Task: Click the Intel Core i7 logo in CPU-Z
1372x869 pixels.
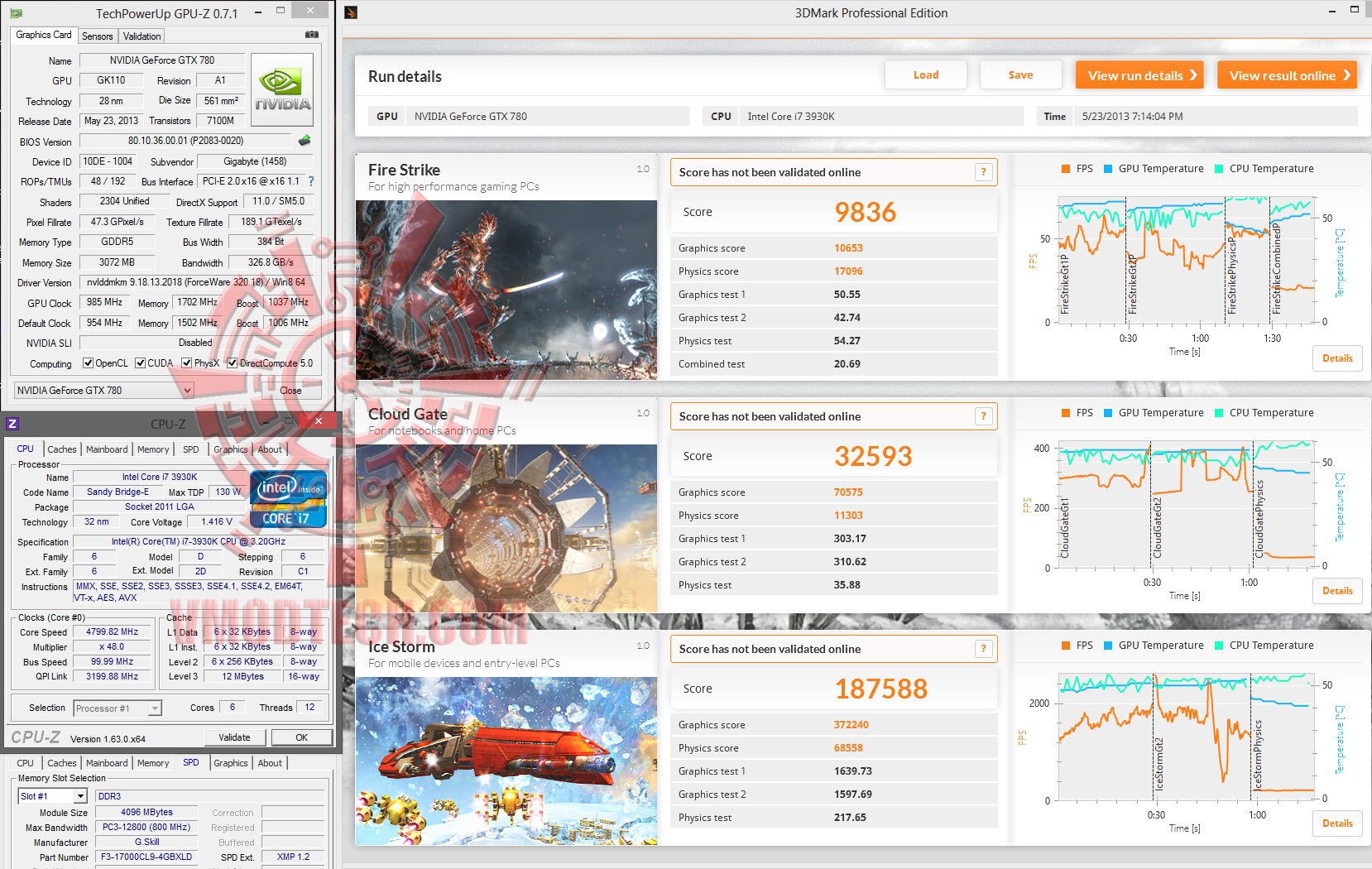Action: click(x=288, y=499)
